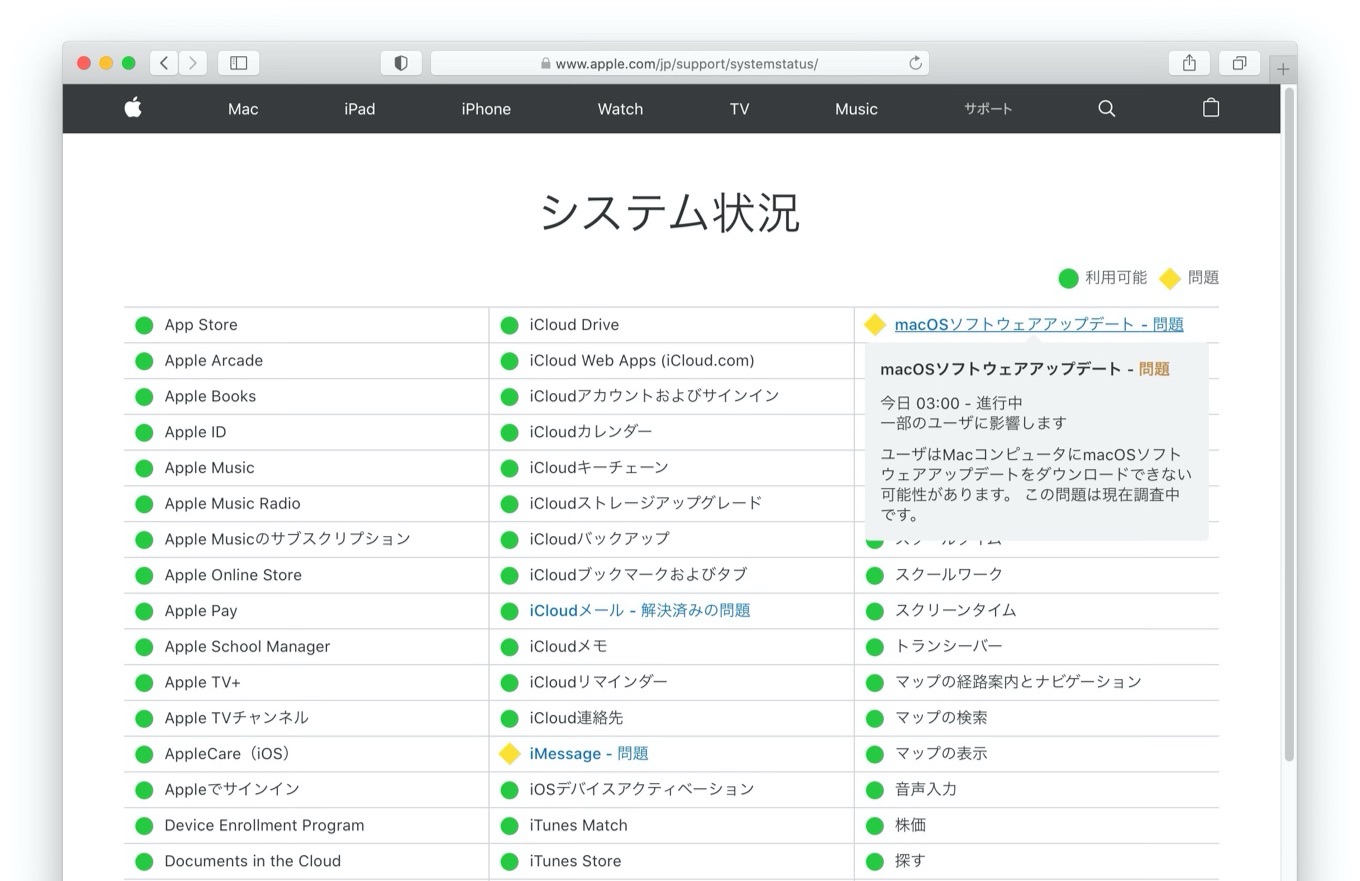Open the shopping bag icon
Viewport: 1360px width, 881px height.
point(1210,108)
